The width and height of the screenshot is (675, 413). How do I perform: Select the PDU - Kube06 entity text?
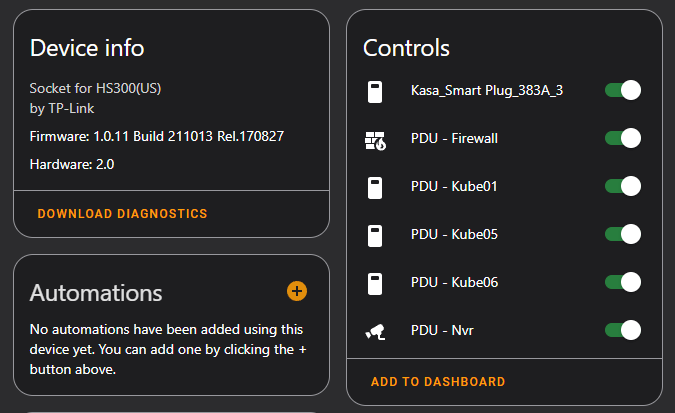coord(454,282)
